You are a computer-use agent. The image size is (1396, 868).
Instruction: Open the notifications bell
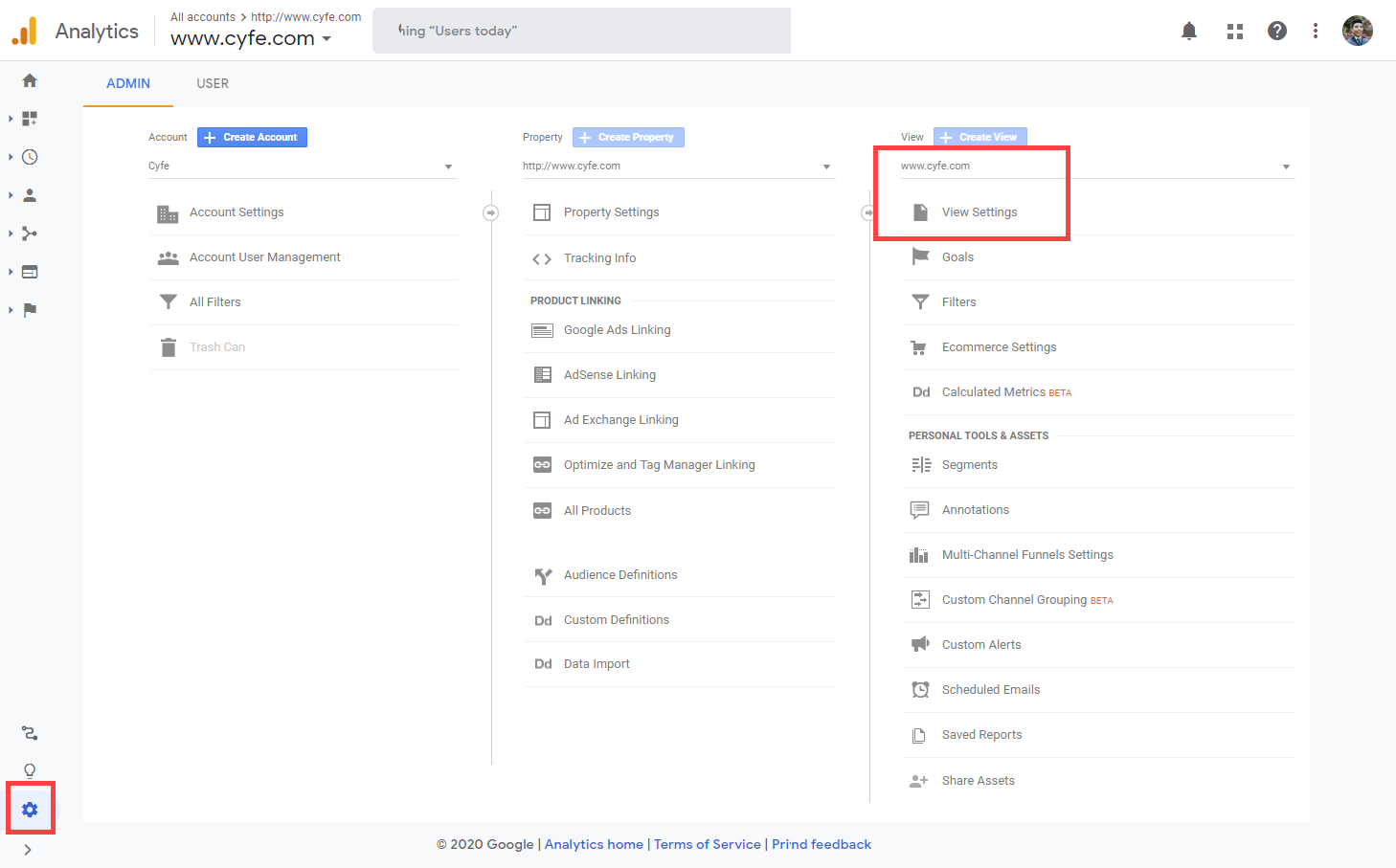tap(1188, 30)
